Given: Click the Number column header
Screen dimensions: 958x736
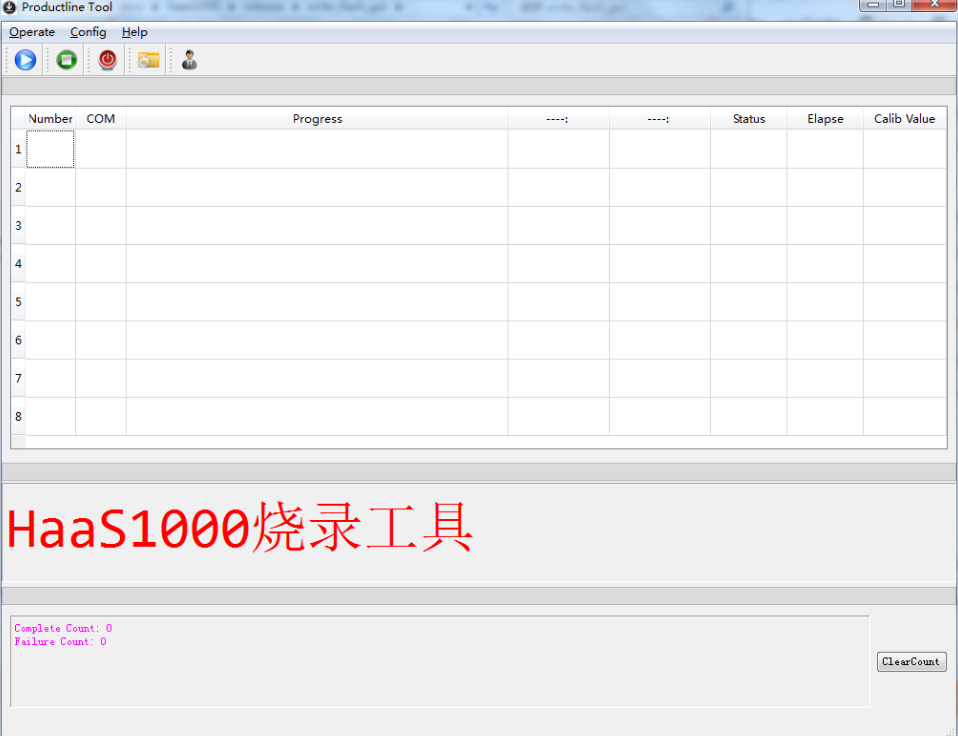Looking at the screenshot, I should [50, 118].
